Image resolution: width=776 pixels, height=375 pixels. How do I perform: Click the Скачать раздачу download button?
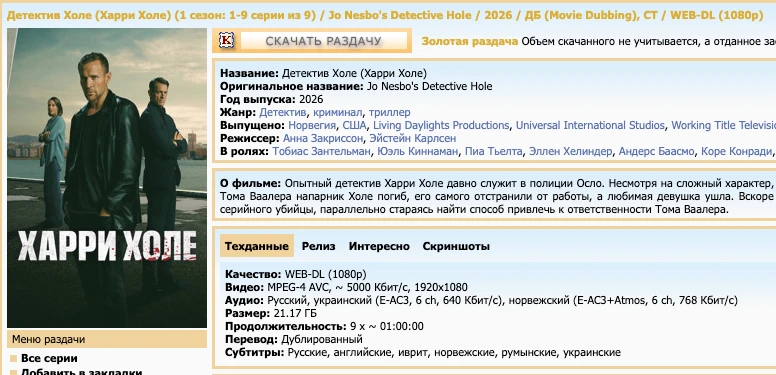(x=323, y=41)
